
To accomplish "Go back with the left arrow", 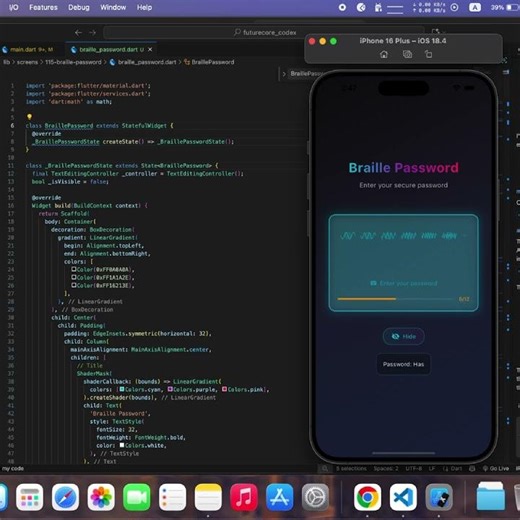I will 78,33.
